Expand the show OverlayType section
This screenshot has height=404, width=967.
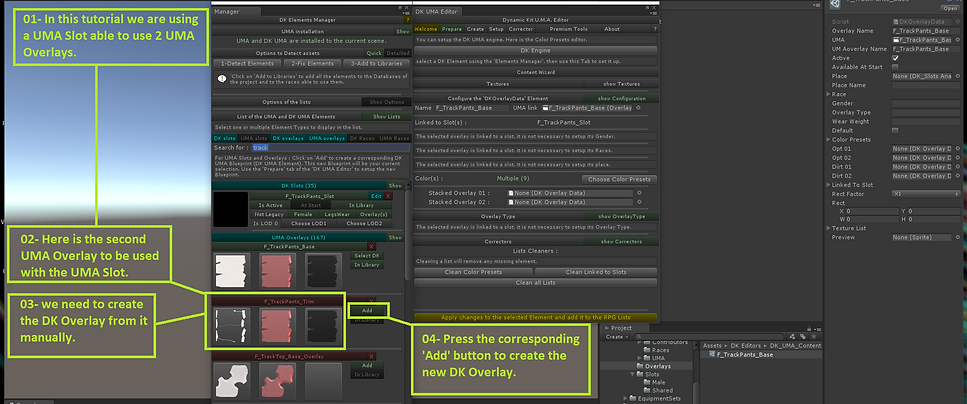click(622, 216)
